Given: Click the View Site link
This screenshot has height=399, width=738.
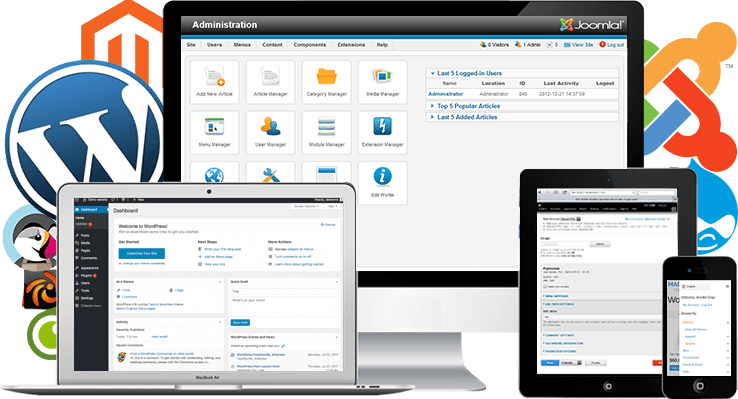Looking at the screenshot, I should click(578, 45).
